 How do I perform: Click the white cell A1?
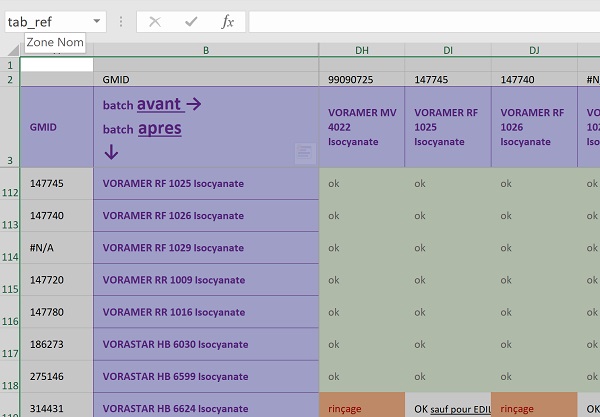point(57,65)
